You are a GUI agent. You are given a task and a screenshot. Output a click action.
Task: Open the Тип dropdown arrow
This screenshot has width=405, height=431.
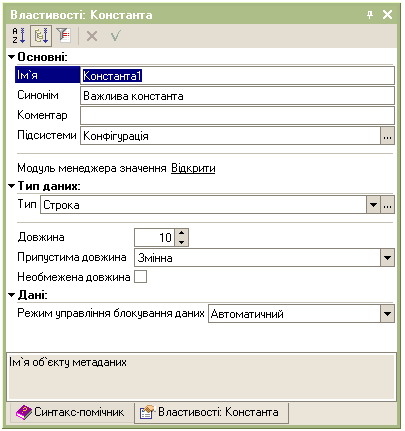tap(373, 205)
